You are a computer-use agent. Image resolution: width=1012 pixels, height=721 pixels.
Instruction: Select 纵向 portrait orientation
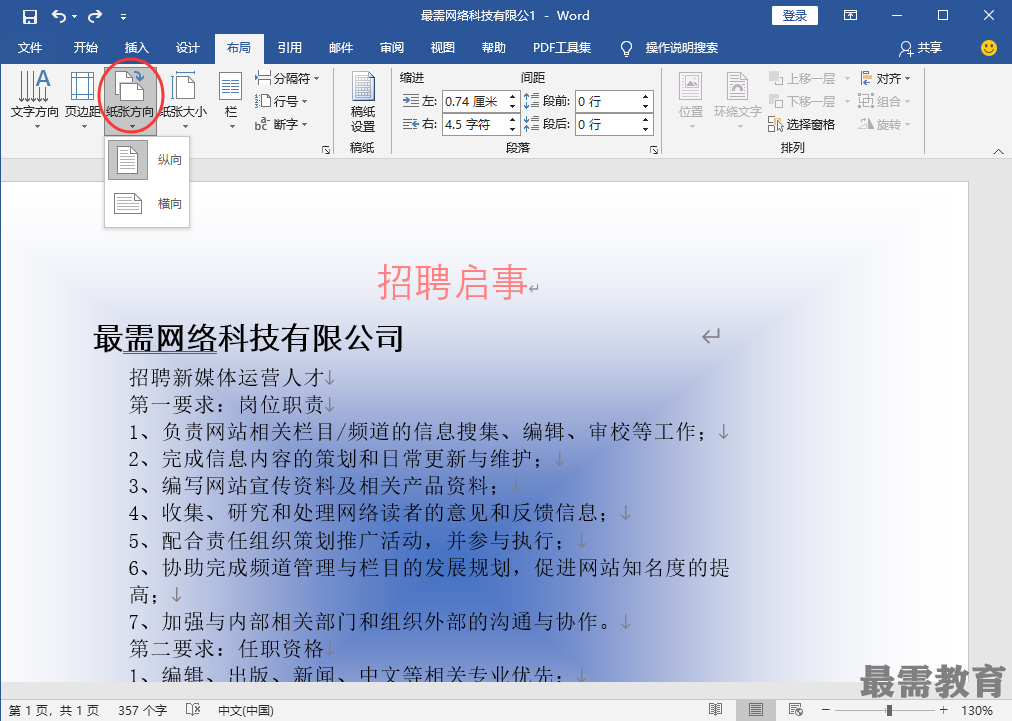point(147,159)
